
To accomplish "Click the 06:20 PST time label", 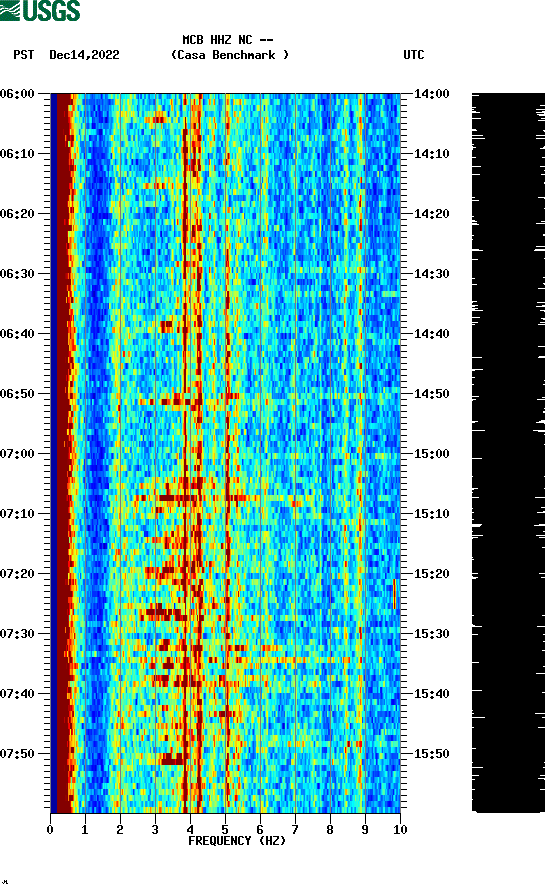I will pyautogui.click(x=18, y=214).
